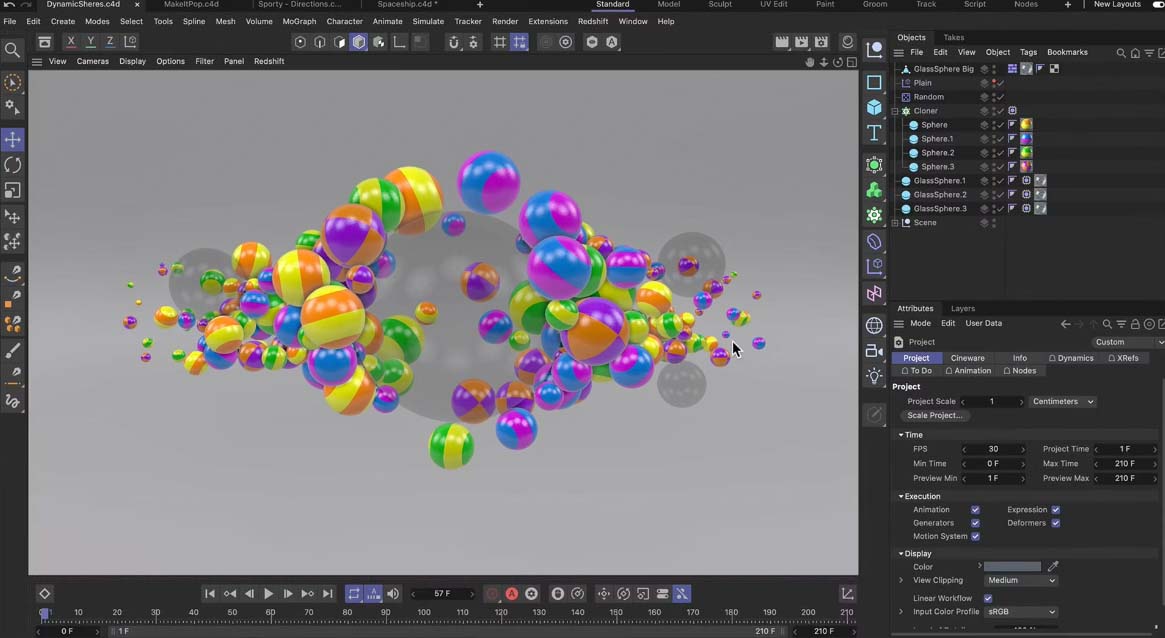Screen dimensions: 1165x638
Task: Select the Move tool in the left toolbar
Action: tap(13, 139)
